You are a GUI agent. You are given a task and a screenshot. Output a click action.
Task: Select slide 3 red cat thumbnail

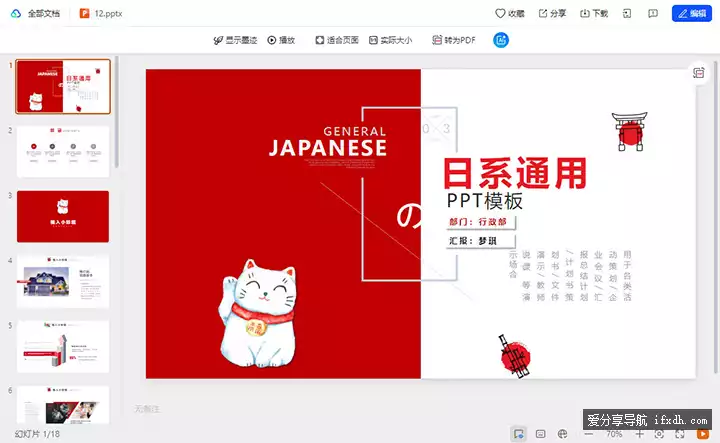(x=63, y=216)
